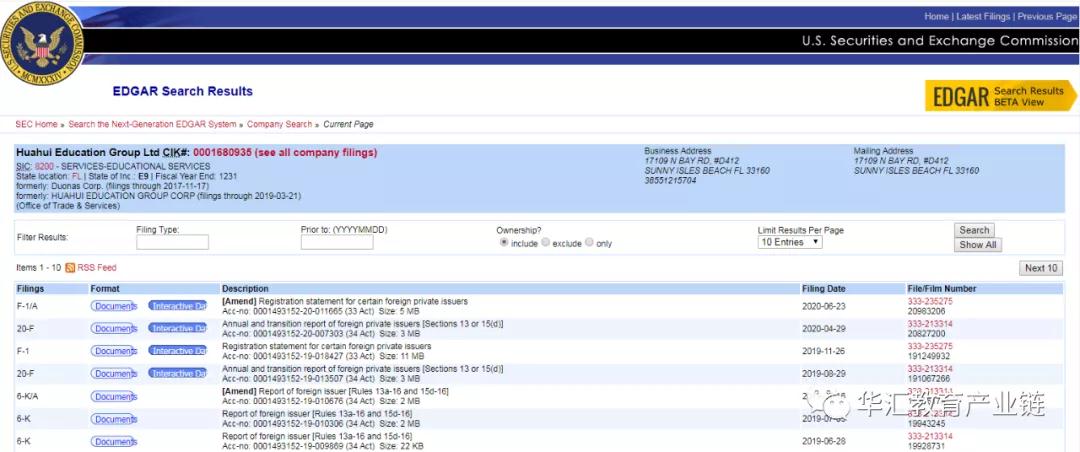This screenshot has height=452, width=1080.
Task: Select the Ownership include radio button
Action: (x=503, y=243)
